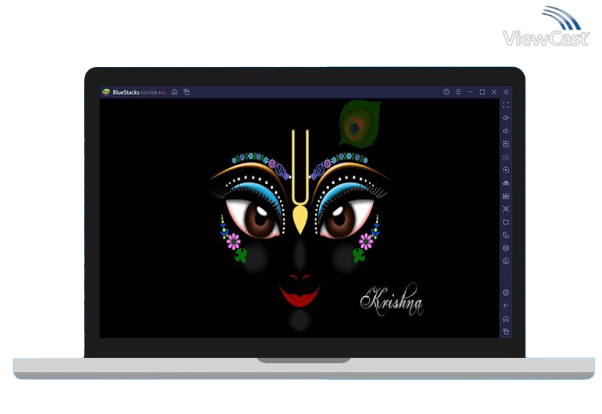The image size is (602, 414).
Task: Click the square play icon in sidebar
Action: (x=506, y=144)
